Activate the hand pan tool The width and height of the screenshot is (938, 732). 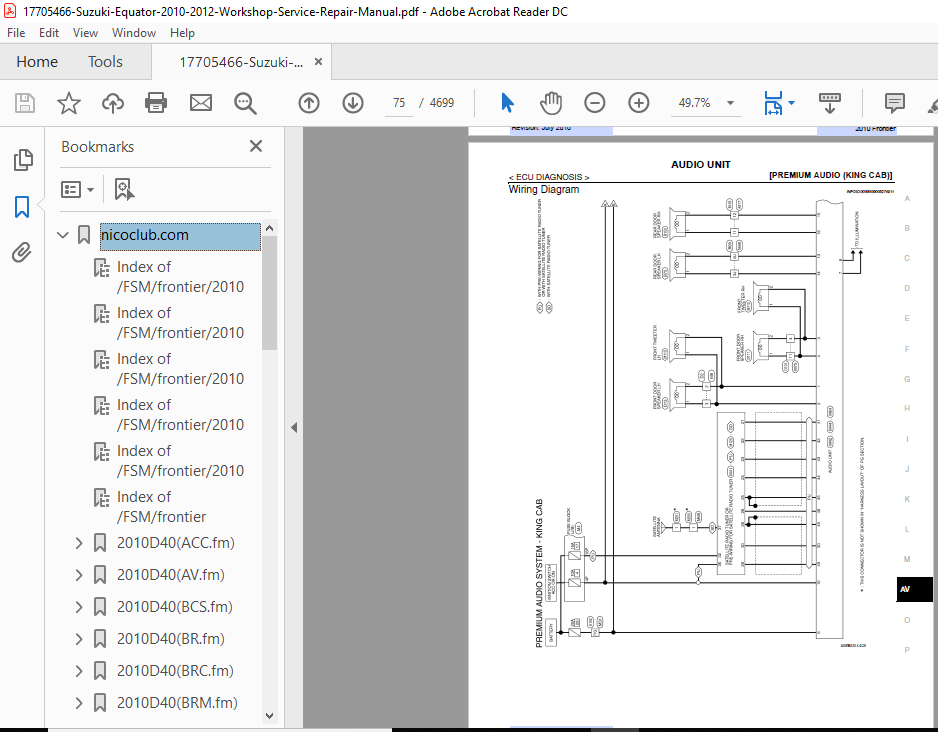pos(550,103)
